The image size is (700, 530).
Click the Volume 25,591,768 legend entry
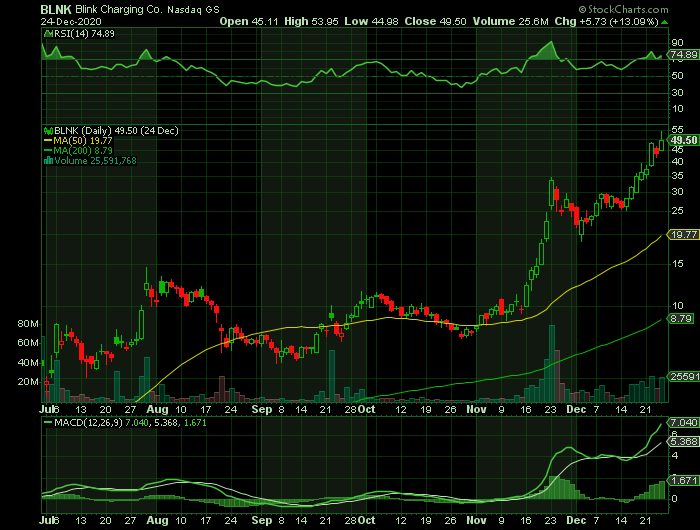point(95,161)
